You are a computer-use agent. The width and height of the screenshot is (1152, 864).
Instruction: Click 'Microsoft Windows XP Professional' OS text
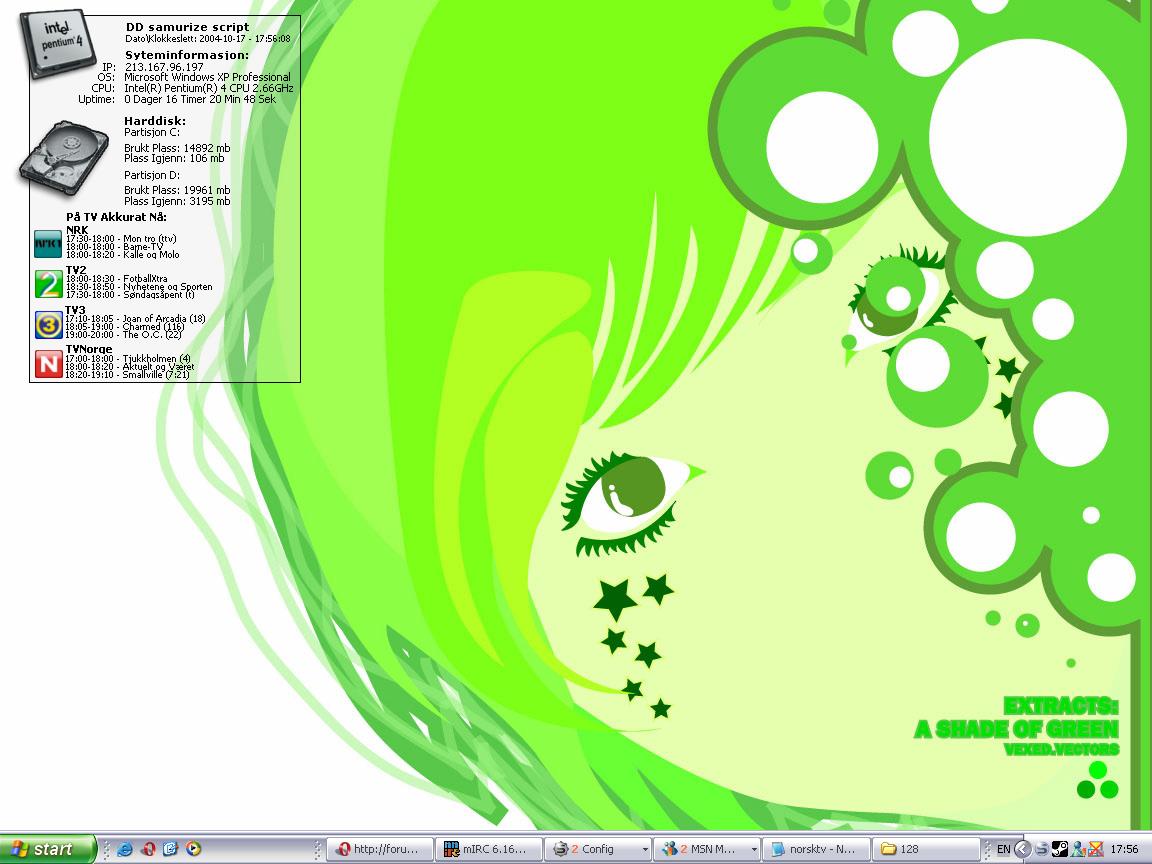pos(207,77)
